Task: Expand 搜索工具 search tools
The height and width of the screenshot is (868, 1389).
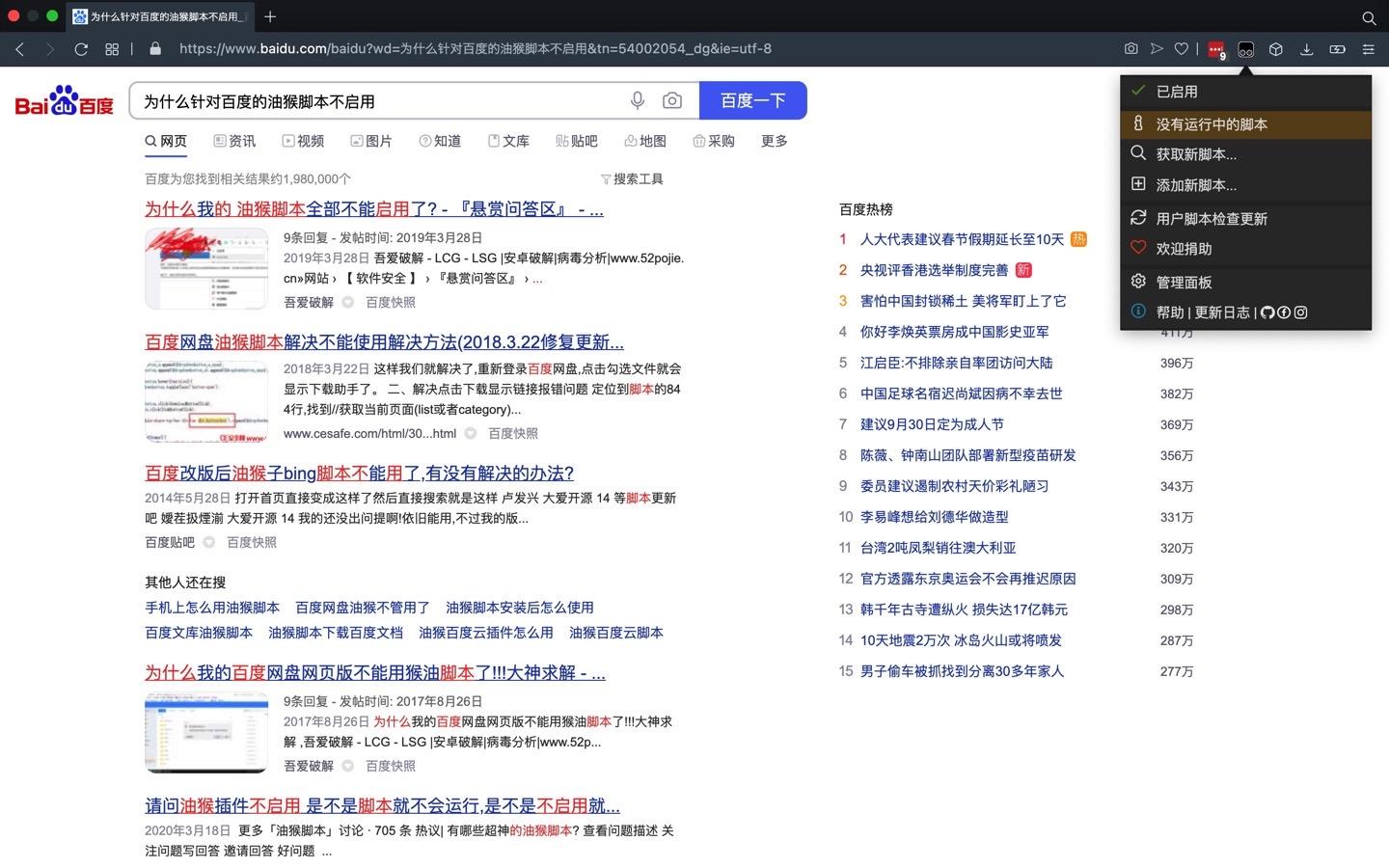Action: click(x=634, y=178)
